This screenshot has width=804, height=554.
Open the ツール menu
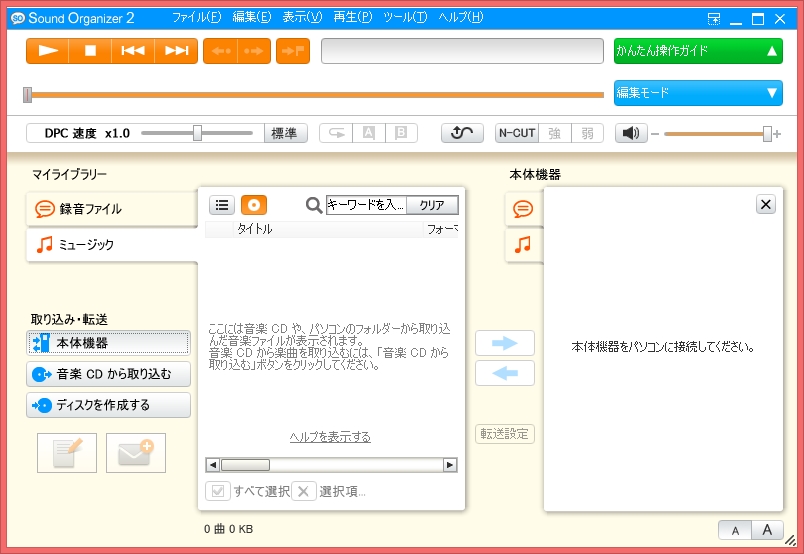click(405, 17)
